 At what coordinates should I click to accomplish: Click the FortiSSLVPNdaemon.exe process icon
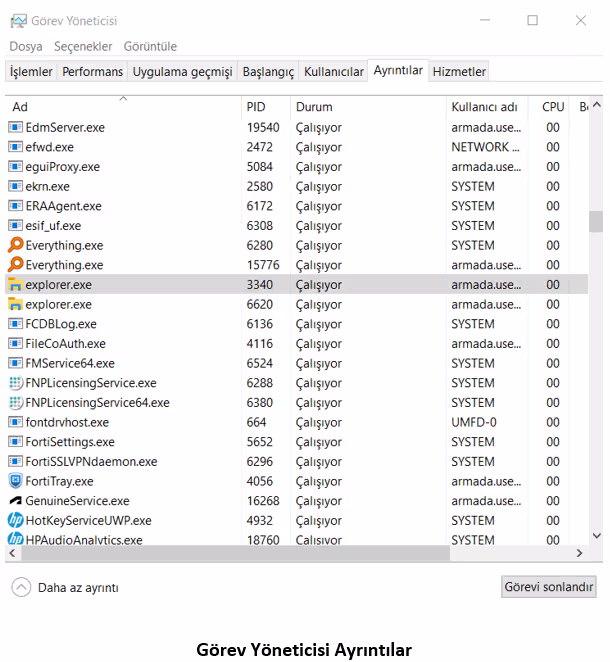15,461
